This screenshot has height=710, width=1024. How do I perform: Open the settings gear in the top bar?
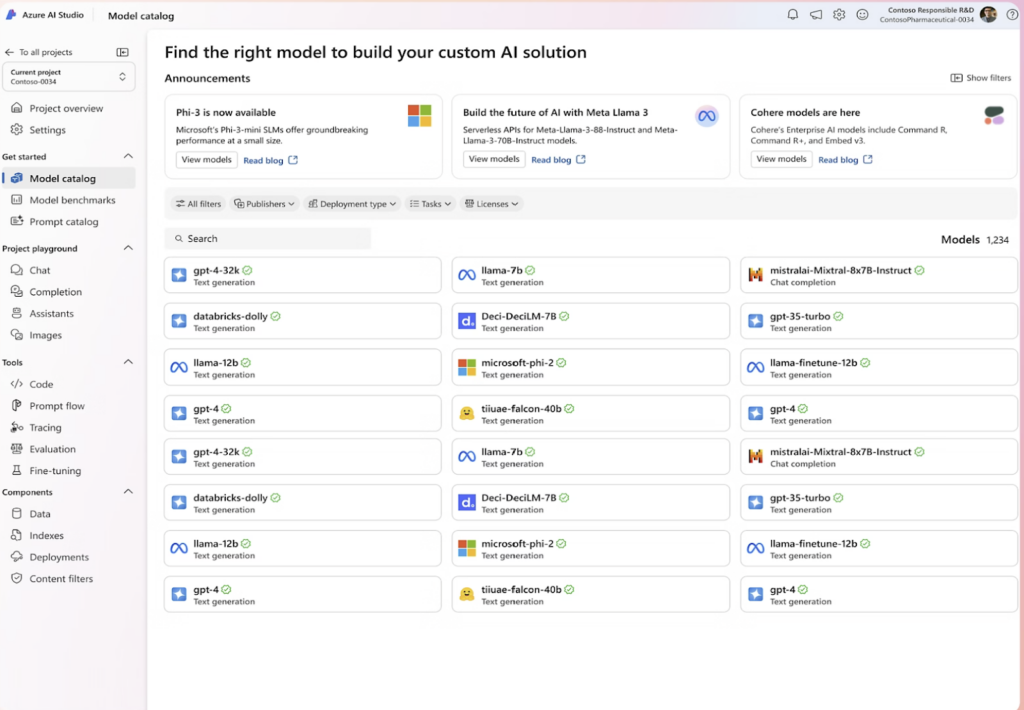(839, 14)
